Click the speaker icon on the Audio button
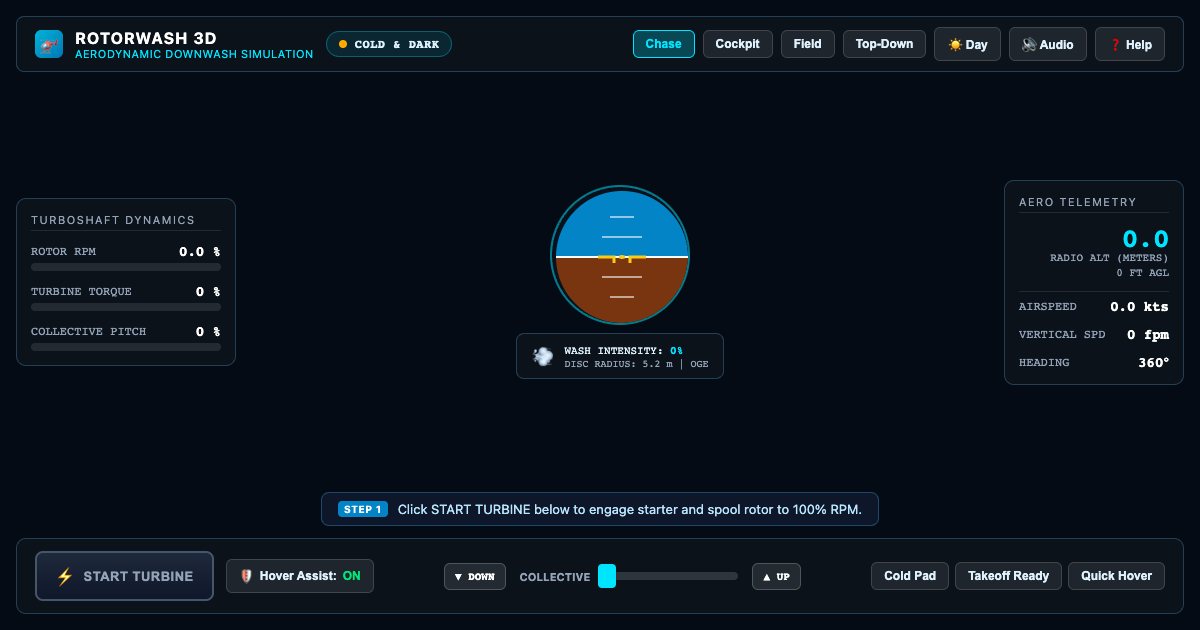This screenshot has width=1200, height=630. coord(1029,44)
